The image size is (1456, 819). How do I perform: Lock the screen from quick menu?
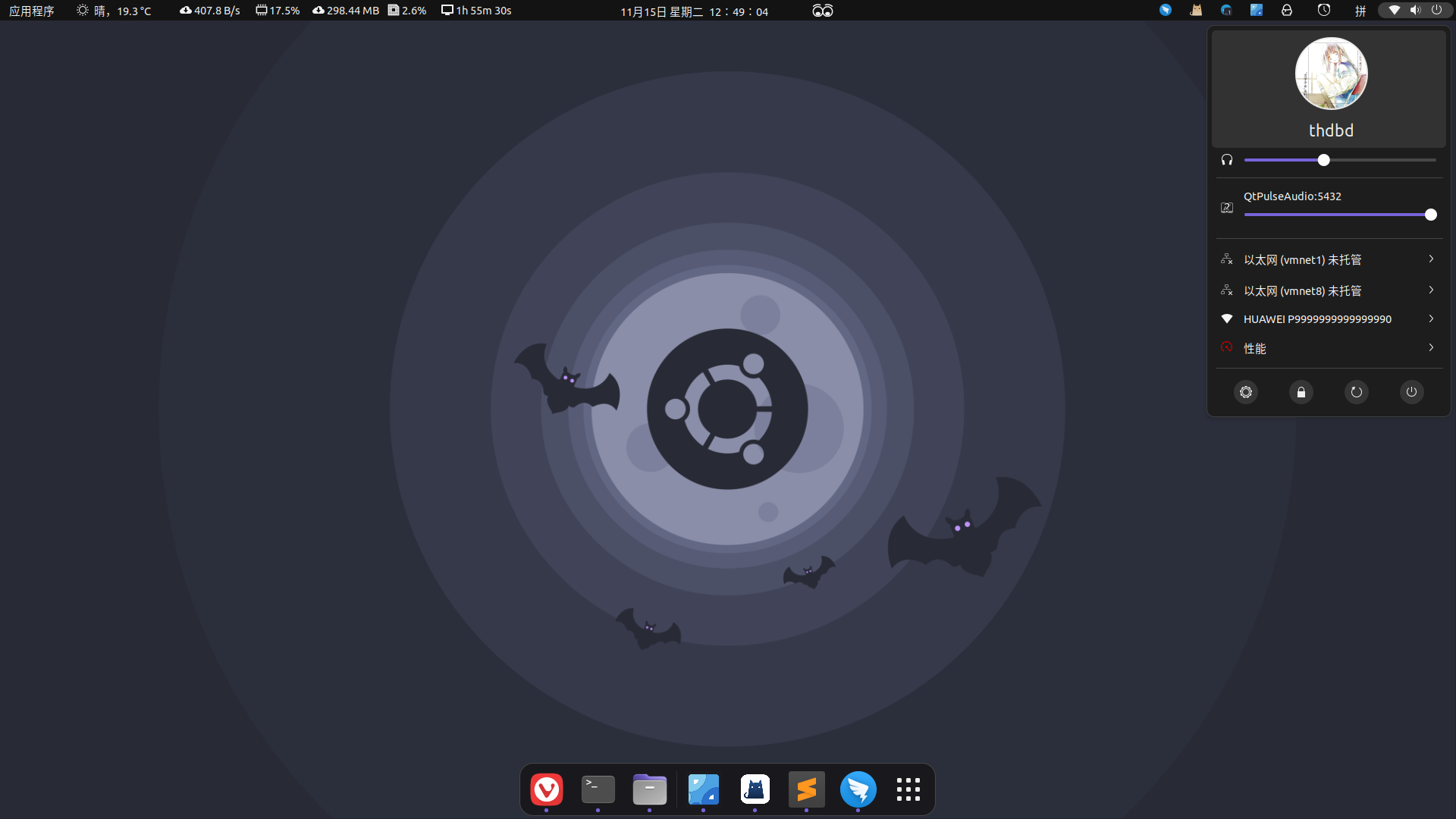(x=1301, y=392)
